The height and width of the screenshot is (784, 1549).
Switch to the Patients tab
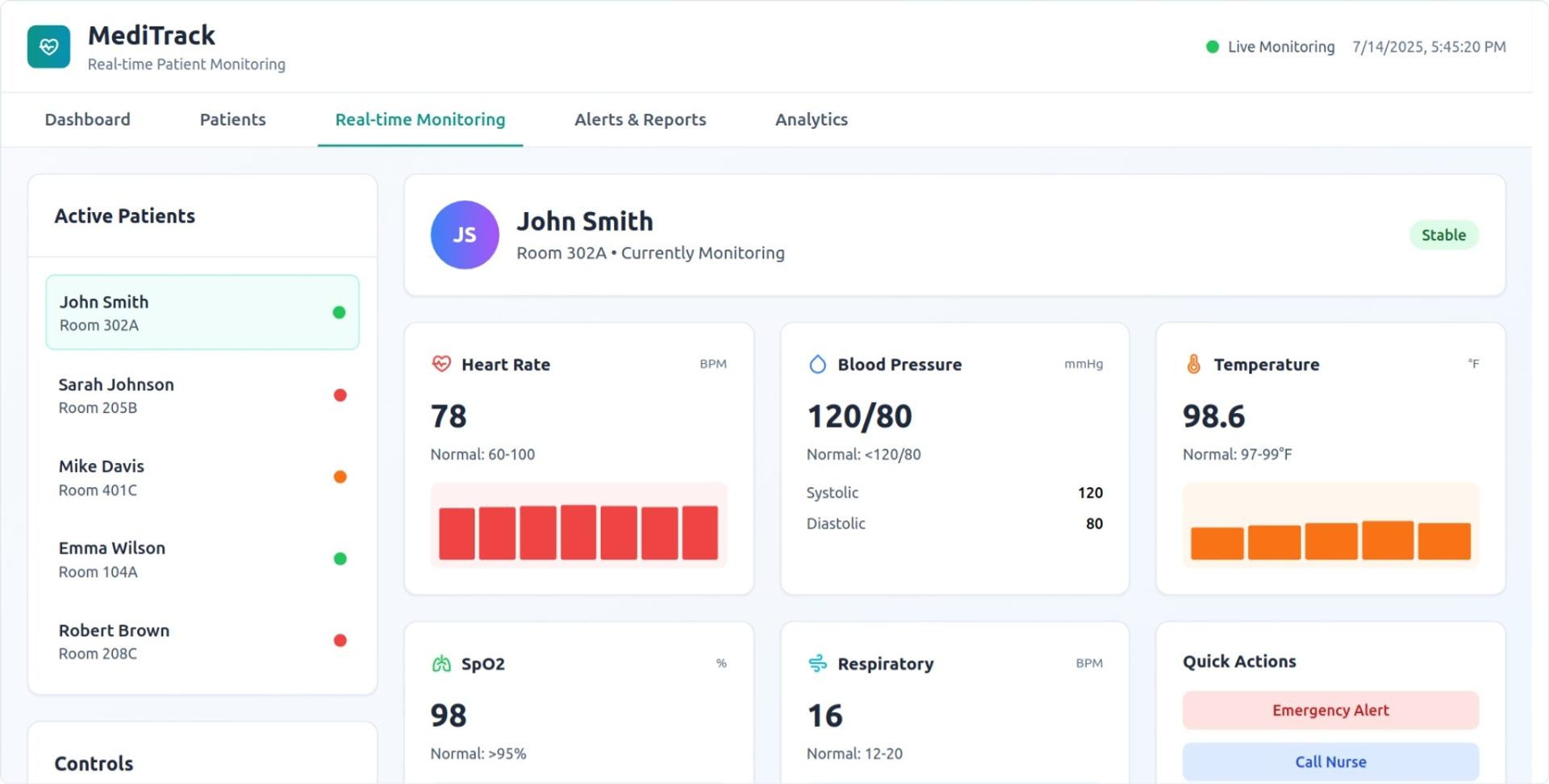coord(232,119)
